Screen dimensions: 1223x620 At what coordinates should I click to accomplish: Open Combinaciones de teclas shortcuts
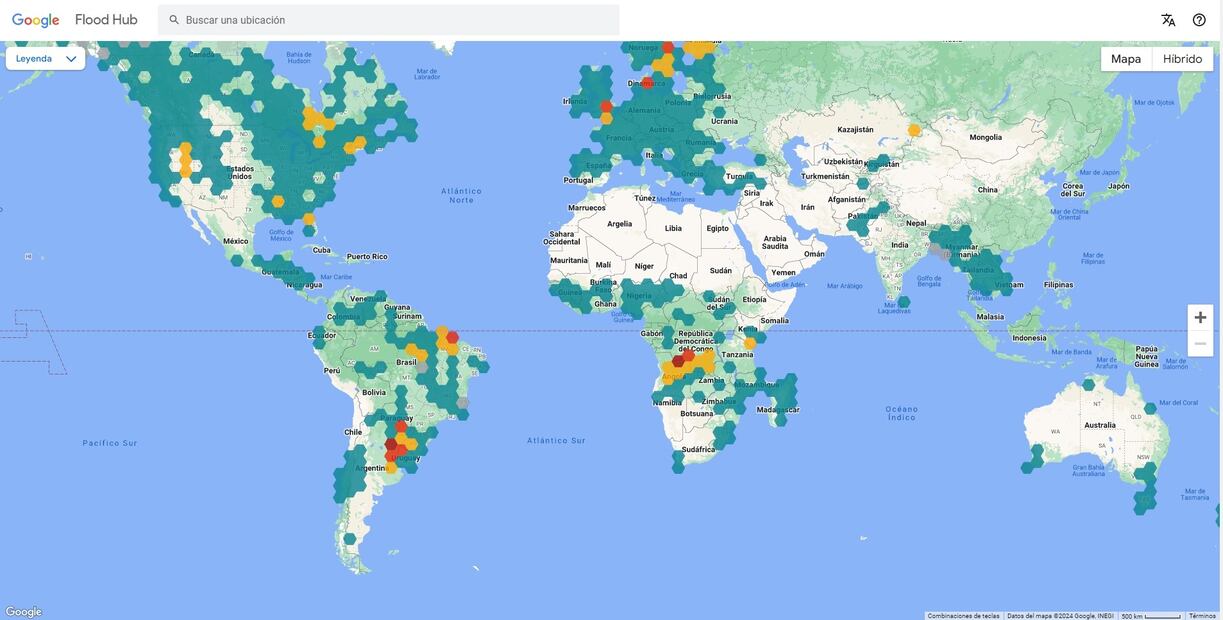pyautogui.click(x=963, y=616)
